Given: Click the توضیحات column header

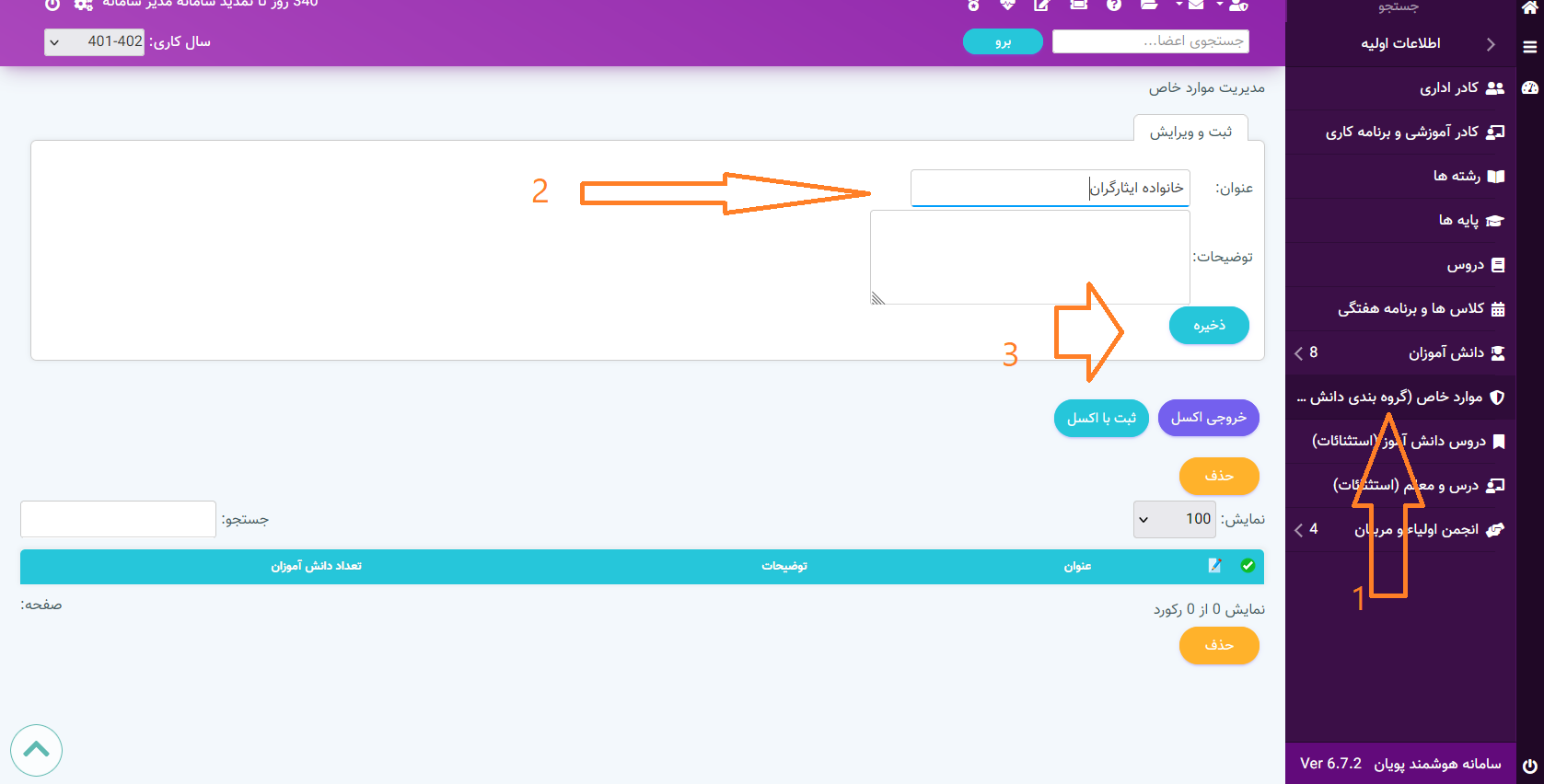Looking at the screenshot, I should (x=784, y=566).
